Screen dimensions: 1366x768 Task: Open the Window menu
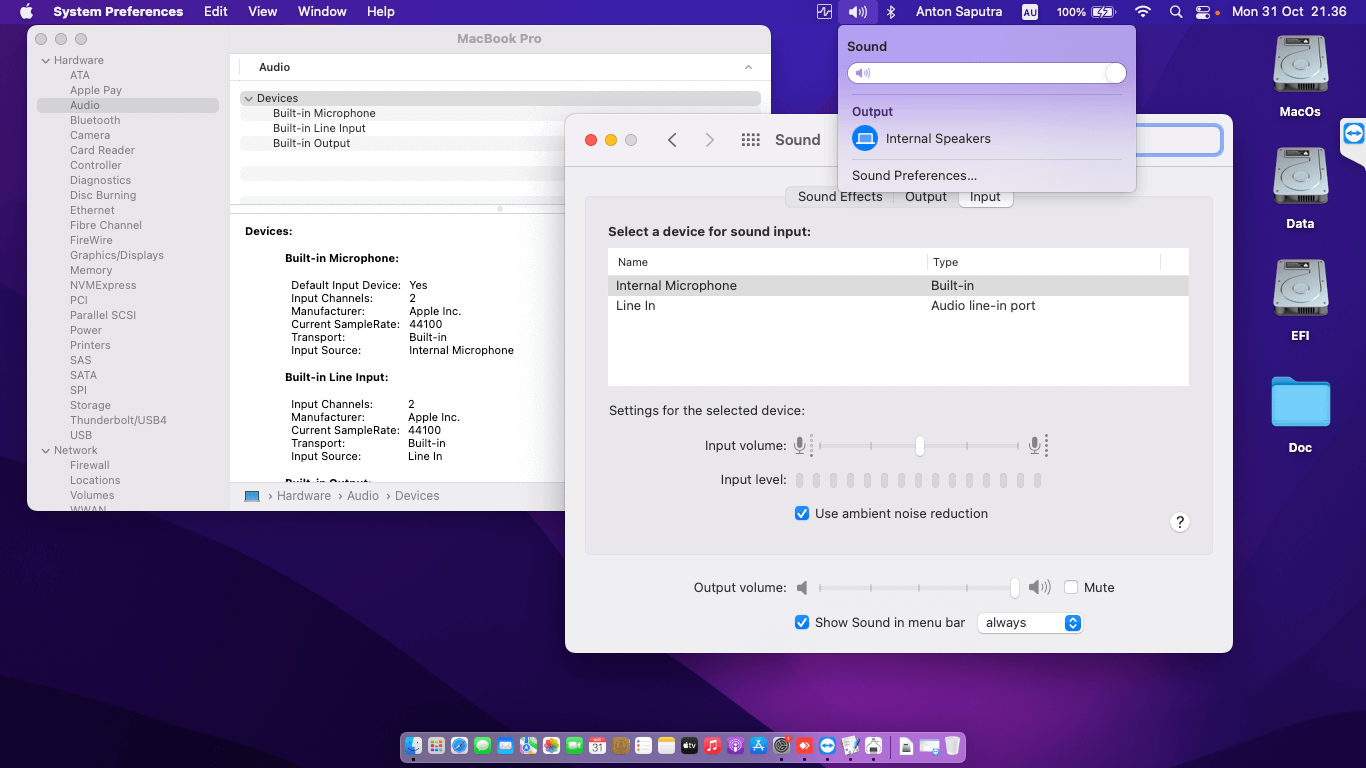point(322,12)
